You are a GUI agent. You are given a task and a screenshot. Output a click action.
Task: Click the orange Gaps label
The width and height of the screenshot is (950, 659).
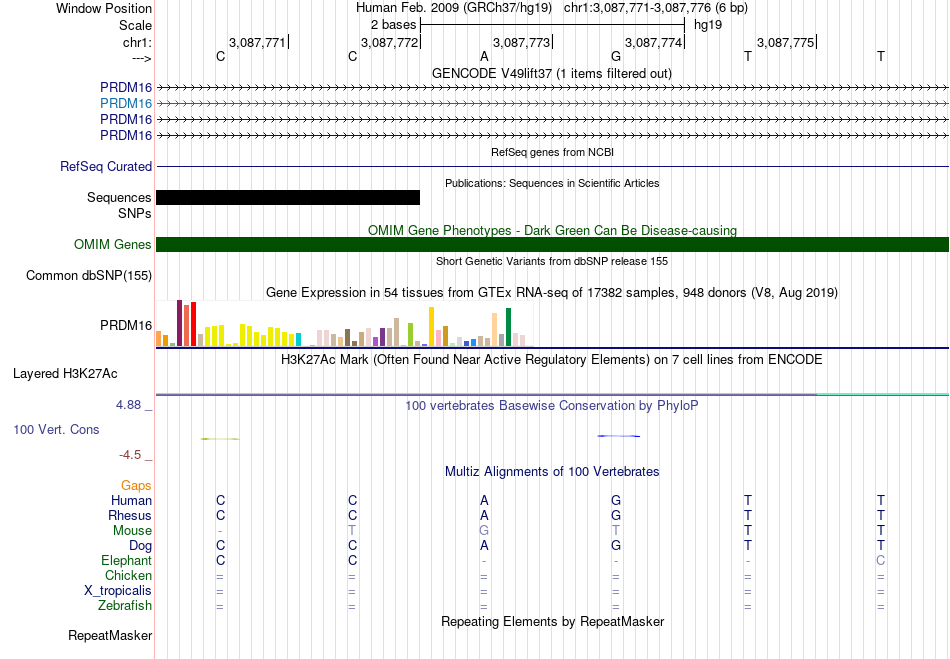click(136, 485)
